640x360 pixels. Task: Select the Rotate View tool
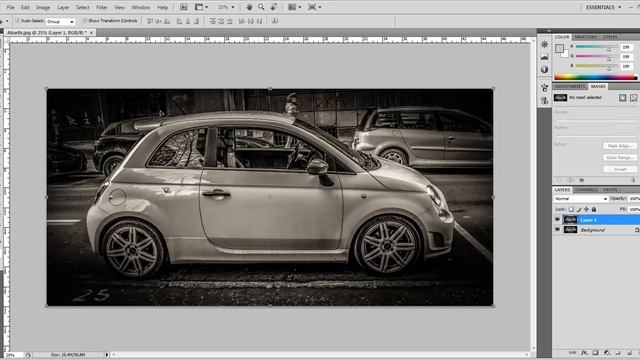(x=274, y=7)
